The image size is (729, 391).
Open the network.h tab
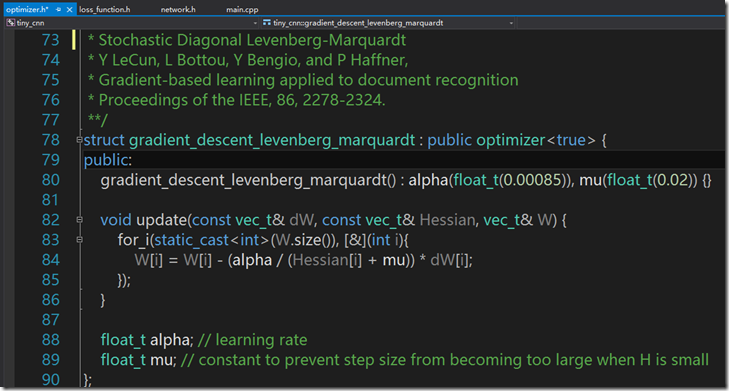[x=178, y=9]
